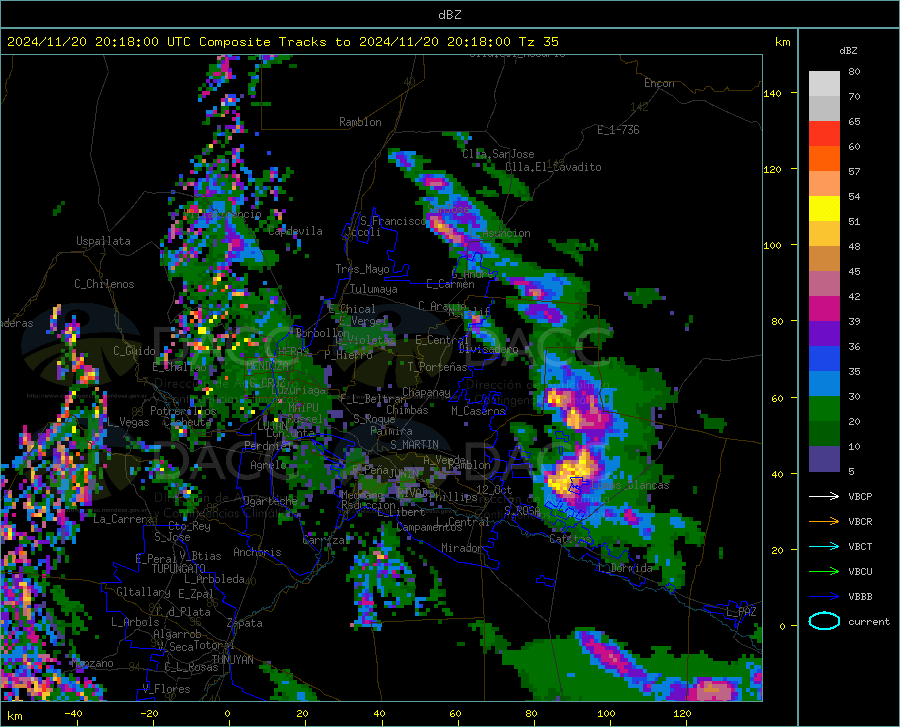Click the 'TUNUYAN' label on map
This screenshot has width=900, height=727.
pyautogui.click(x=232, y=659)
